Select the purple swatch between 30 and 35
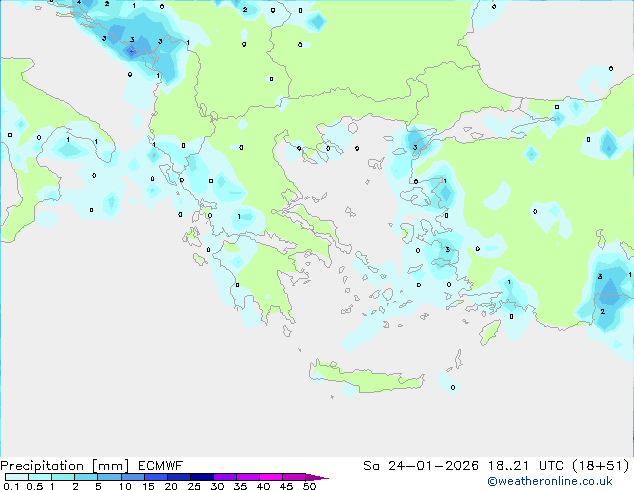The image size is (634, 490). (229, 478)
